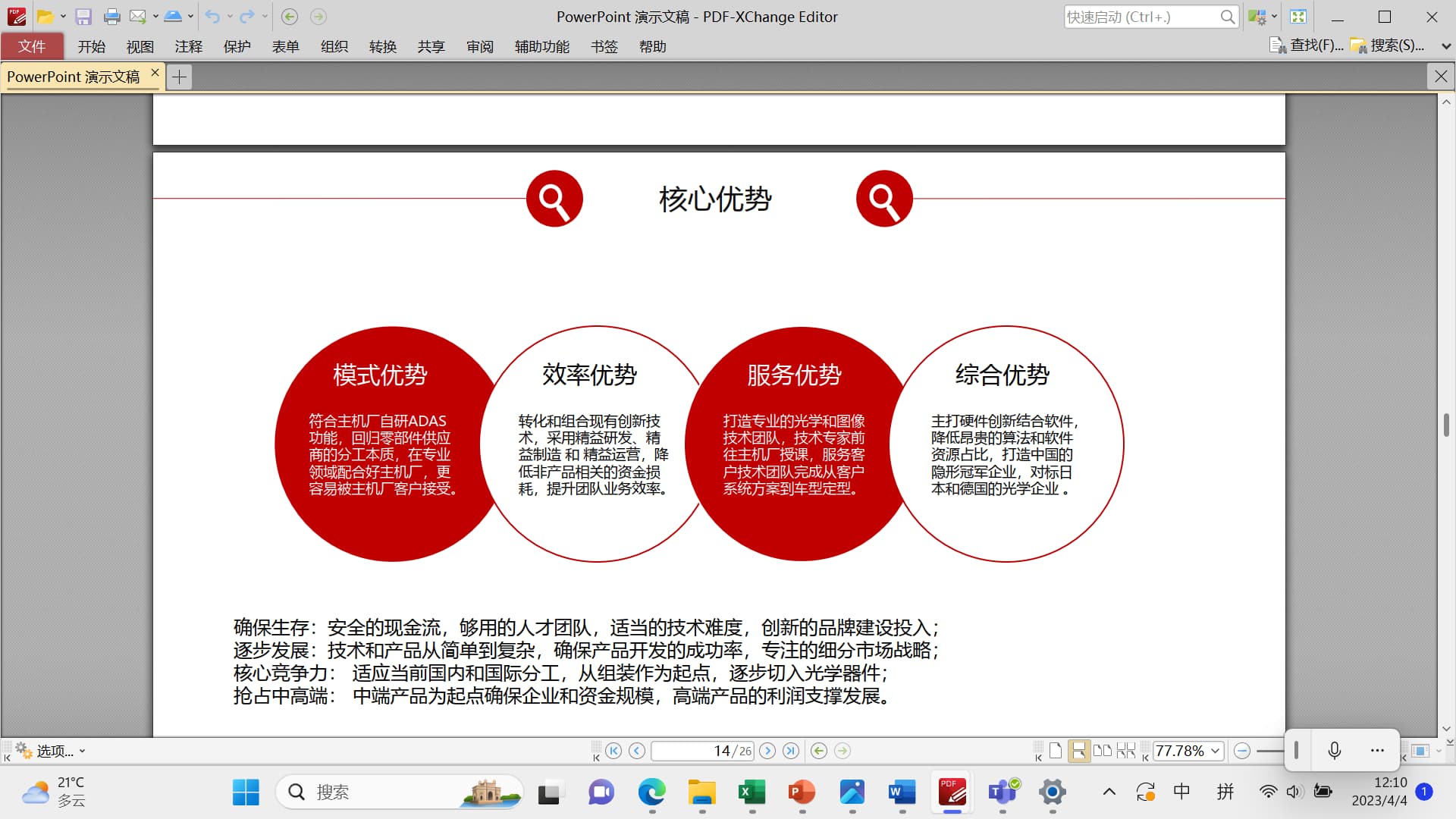Click the next page arrow

point(767,751)
